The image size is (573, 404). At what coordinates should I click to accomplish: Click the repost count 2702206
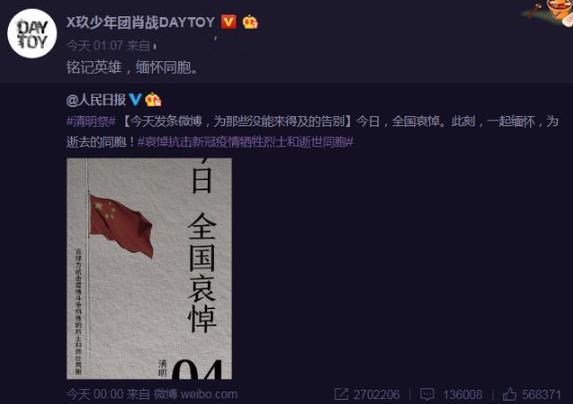(x=376, y=395)
